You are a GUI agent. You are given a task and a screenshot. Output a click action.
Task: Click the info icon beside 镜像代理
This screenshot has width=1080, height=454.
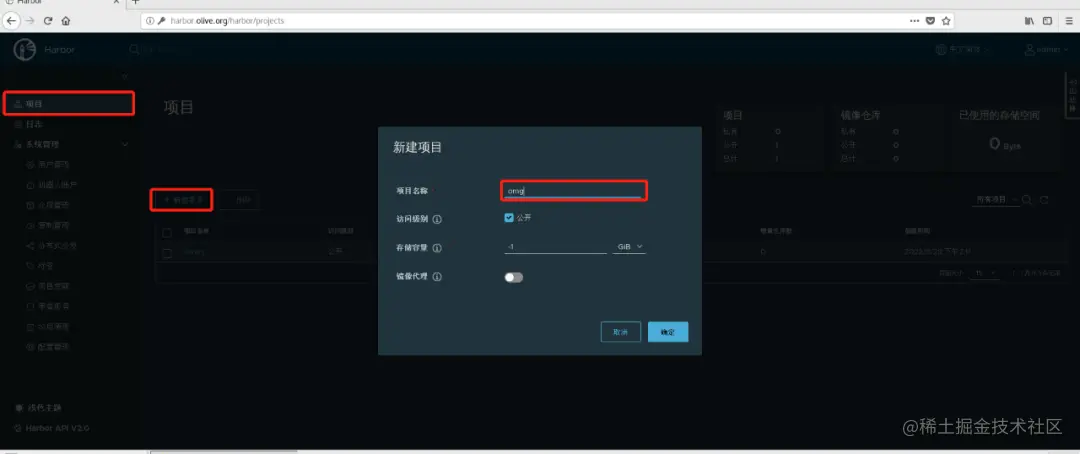pyautogui.click(x=437, y=277)
